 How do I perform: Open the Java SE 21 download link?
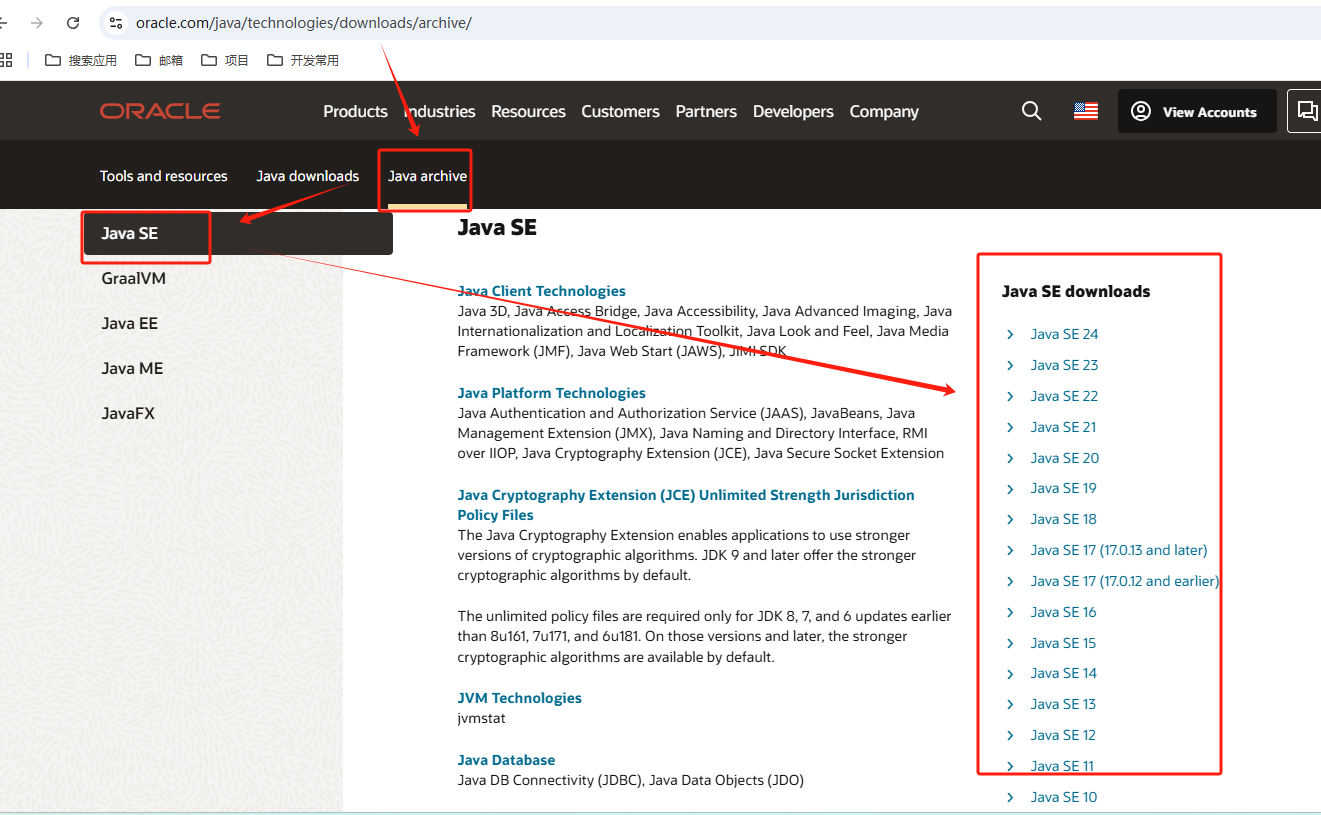1063,427
